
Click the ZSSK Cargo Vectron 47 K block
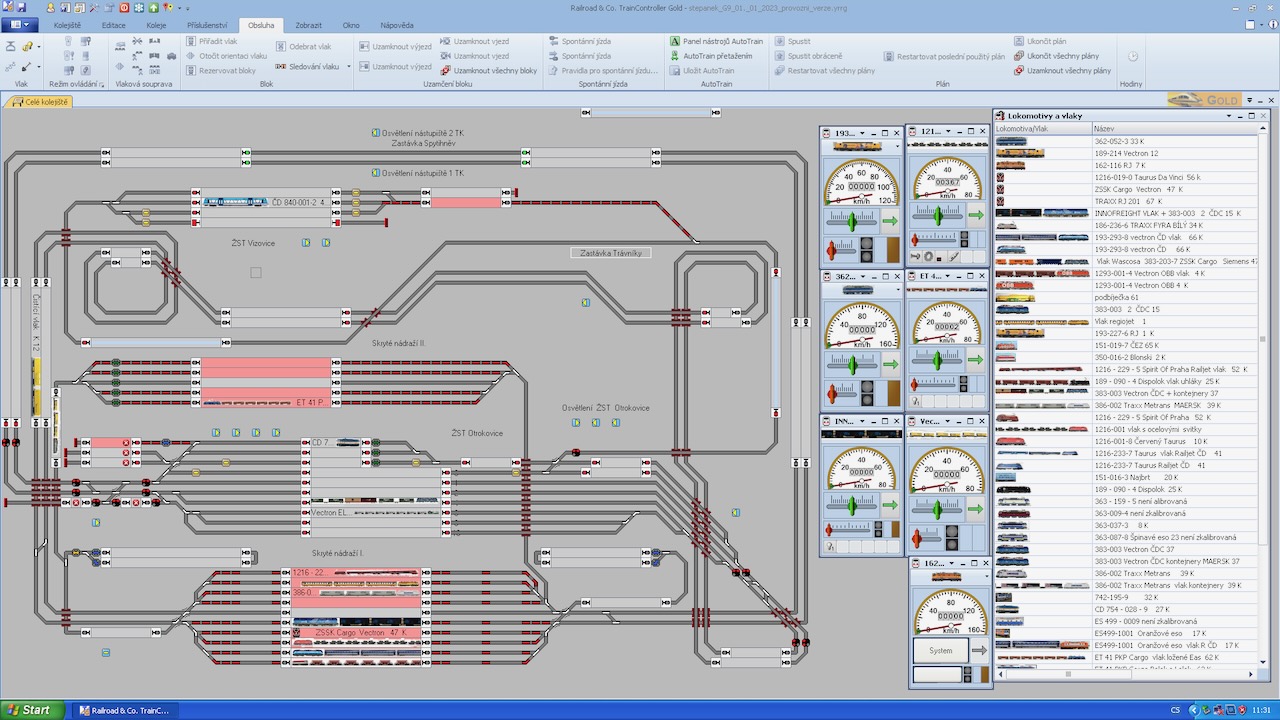tap(360, 633)
